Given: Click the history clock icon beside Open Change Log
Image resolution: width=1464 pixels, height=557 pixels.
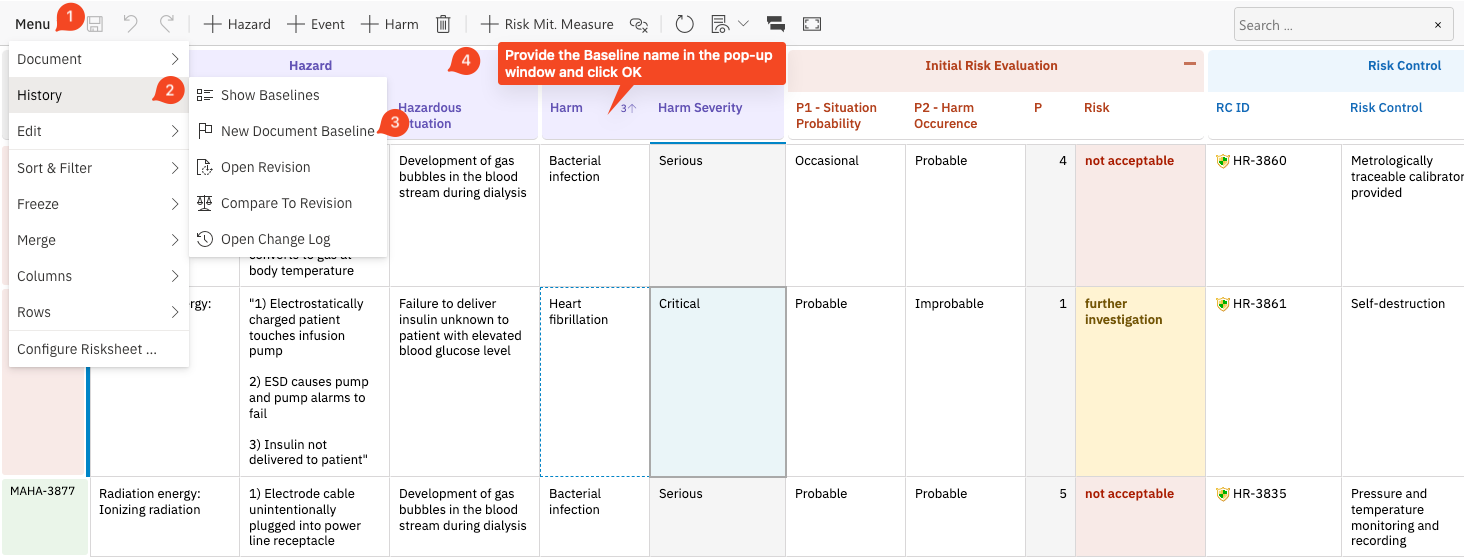Looking at the screenshot, I should [205, 239].
